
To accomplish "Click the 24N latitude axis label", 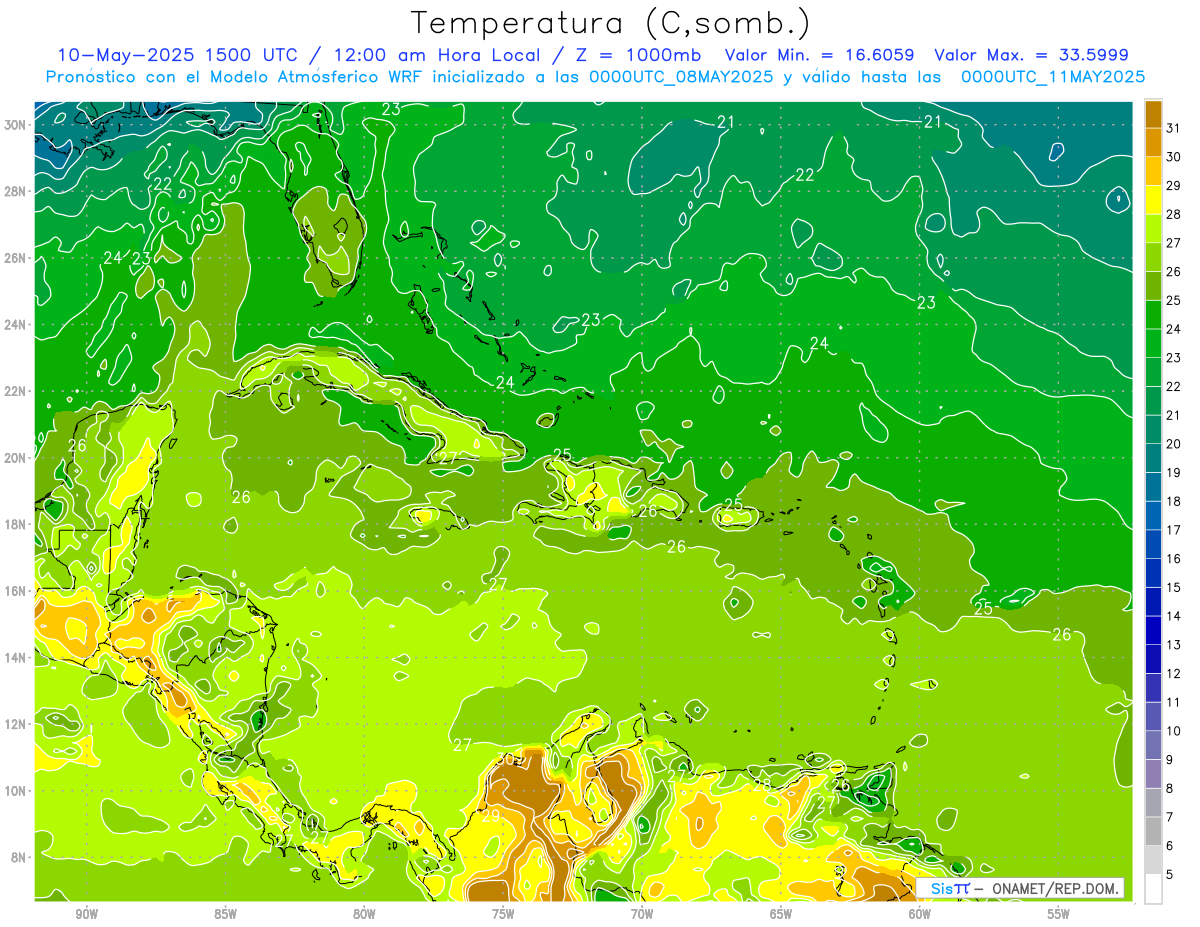I will click(15, 325).
